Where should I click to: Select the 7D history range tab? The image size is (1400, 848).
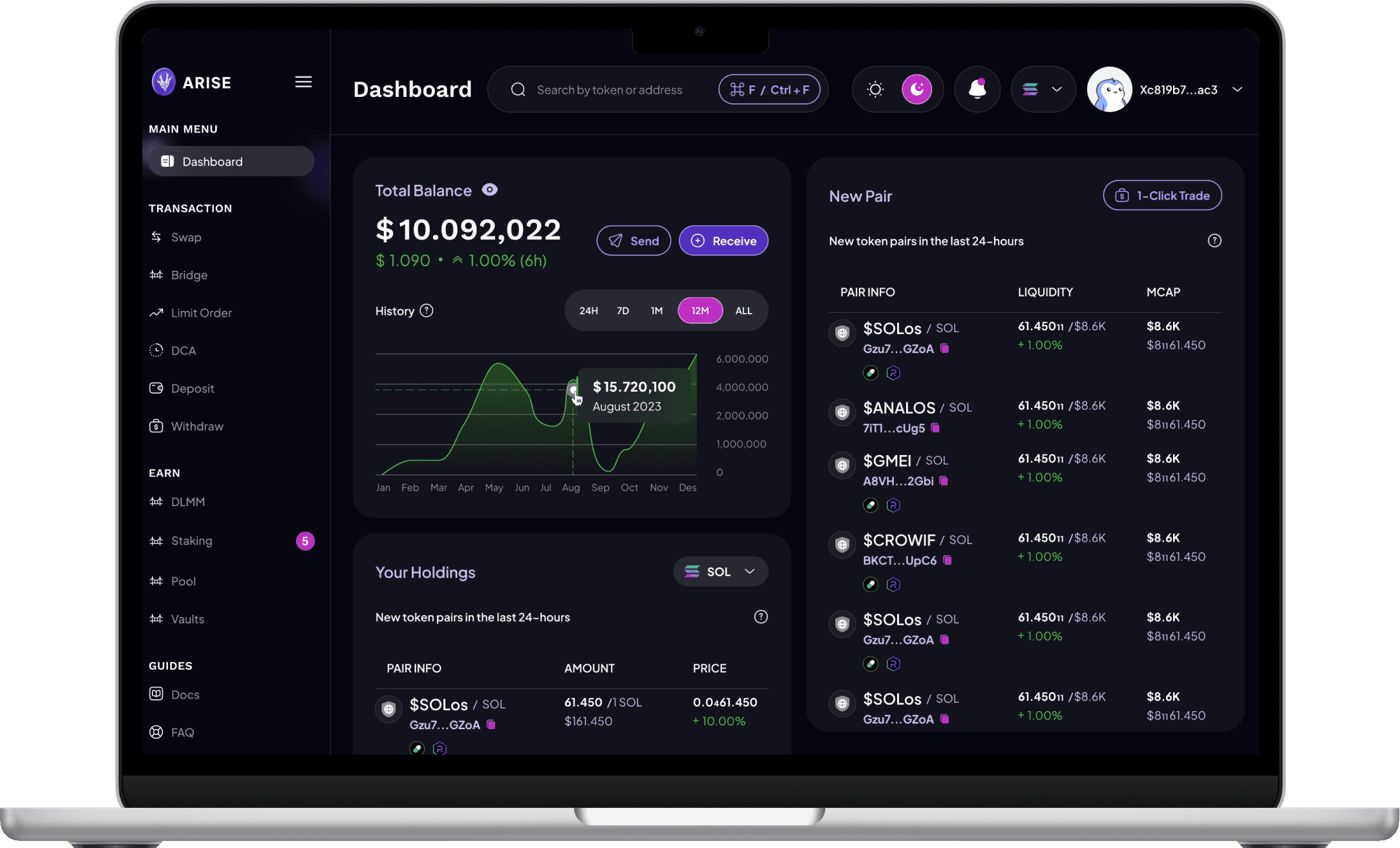[x=622, y=311]
